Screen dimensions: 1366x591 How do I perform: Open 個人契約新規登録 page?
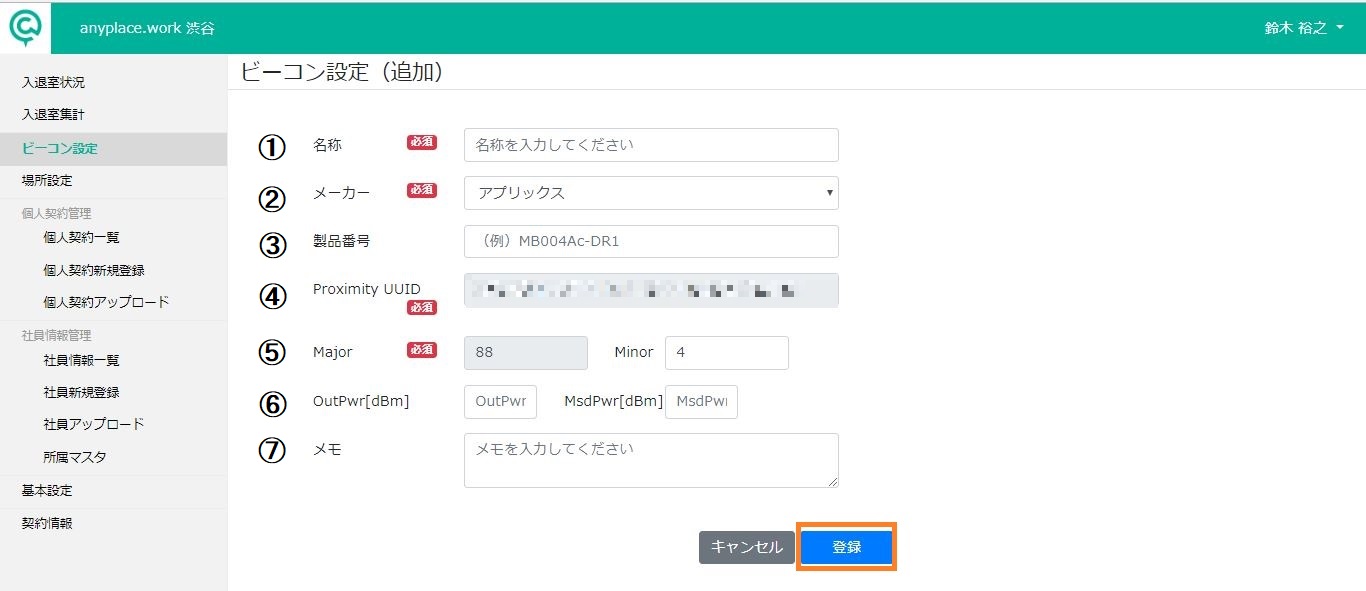(x=94, y=270)
